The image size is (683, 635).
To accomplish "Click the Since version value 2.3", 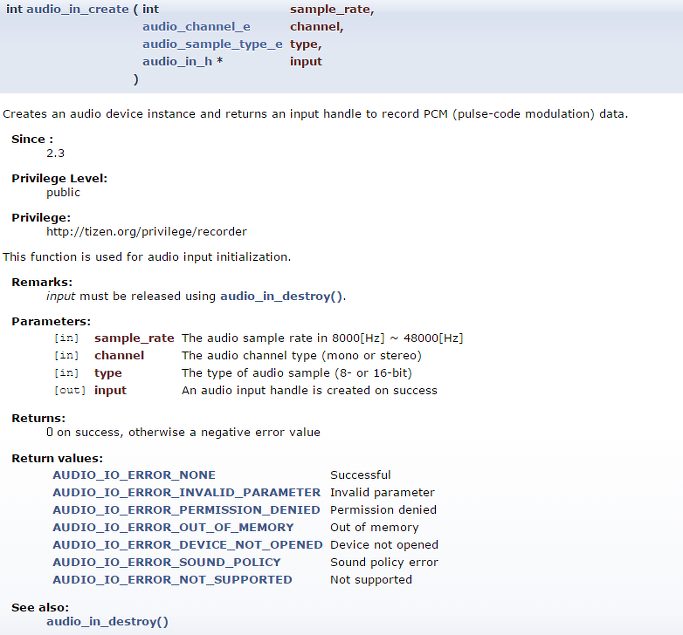I will point(55,153).
